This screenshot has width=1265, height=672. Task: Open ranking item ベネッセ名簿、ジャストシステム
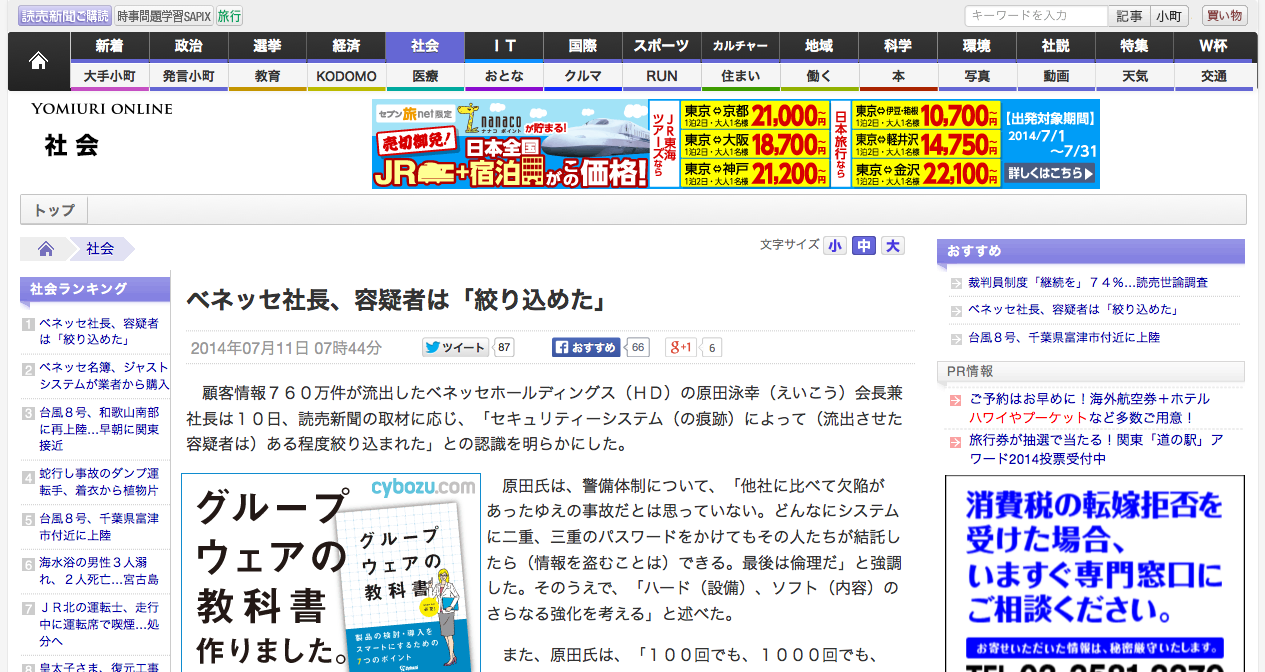(x=104, y=376)
